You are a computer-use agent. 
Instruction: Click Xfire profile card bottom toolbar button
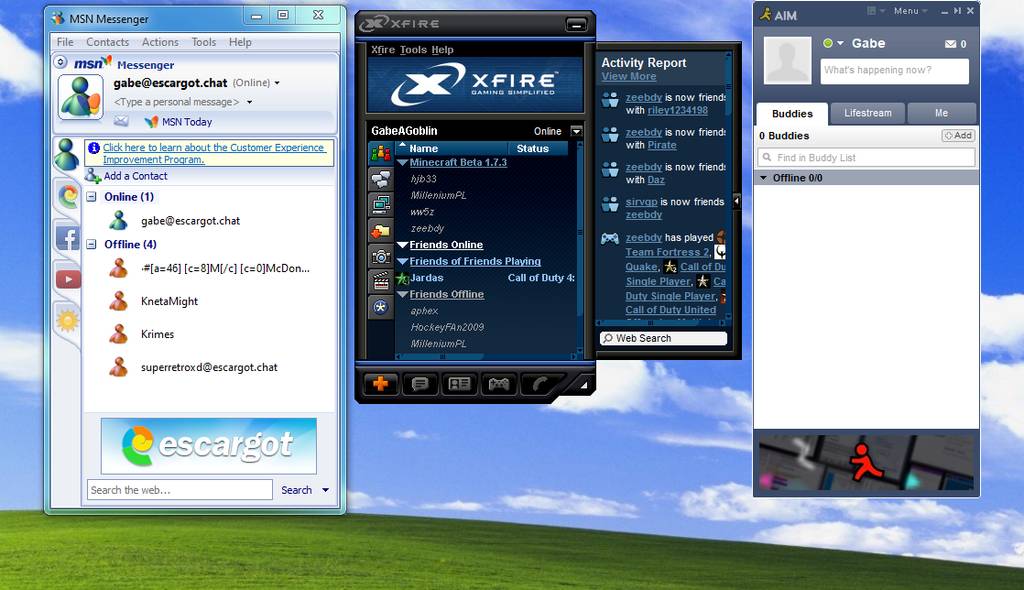(459, 384)
